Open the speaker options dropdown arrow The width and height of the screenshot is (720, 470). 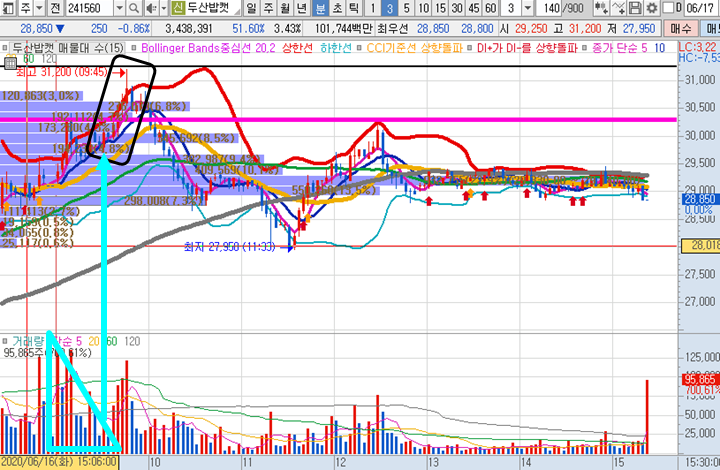pyautogui.click(x=163, y=8)
